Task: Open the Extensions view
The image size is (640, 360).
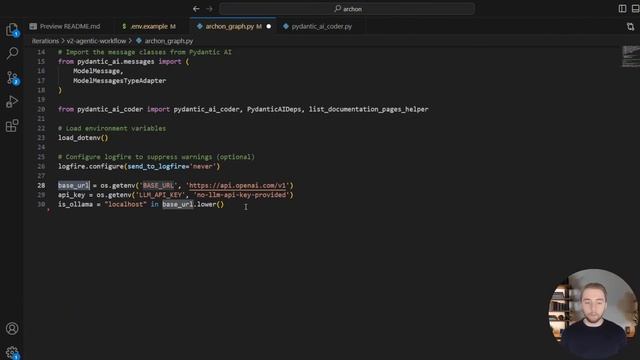Action: [12, 126]
